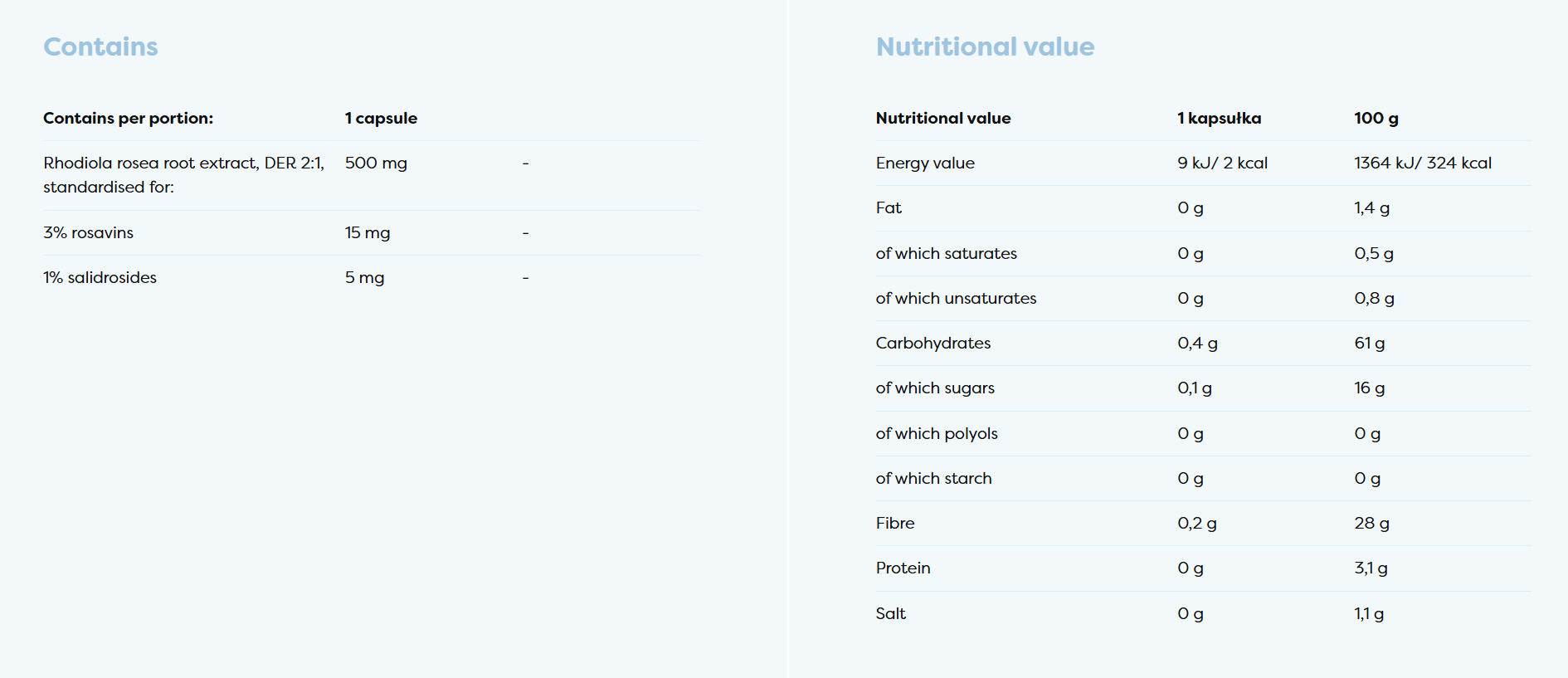The width and height of the screenshot is (1568, 678).
Task: Click the '1 kapsułka' column header
Action: (1219, 119)
